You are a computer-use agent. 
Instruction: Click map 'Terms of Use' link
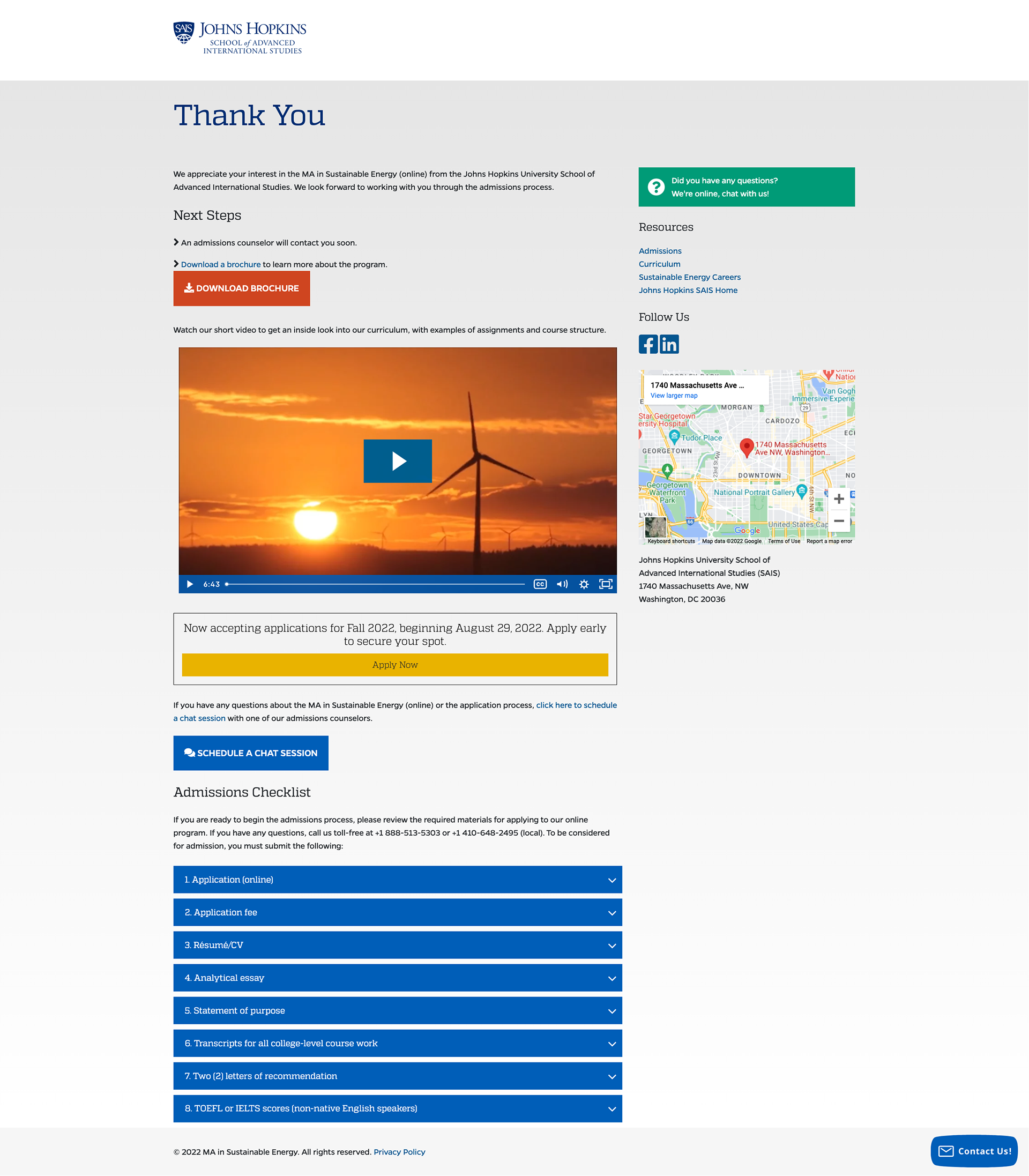pos(784,541)
